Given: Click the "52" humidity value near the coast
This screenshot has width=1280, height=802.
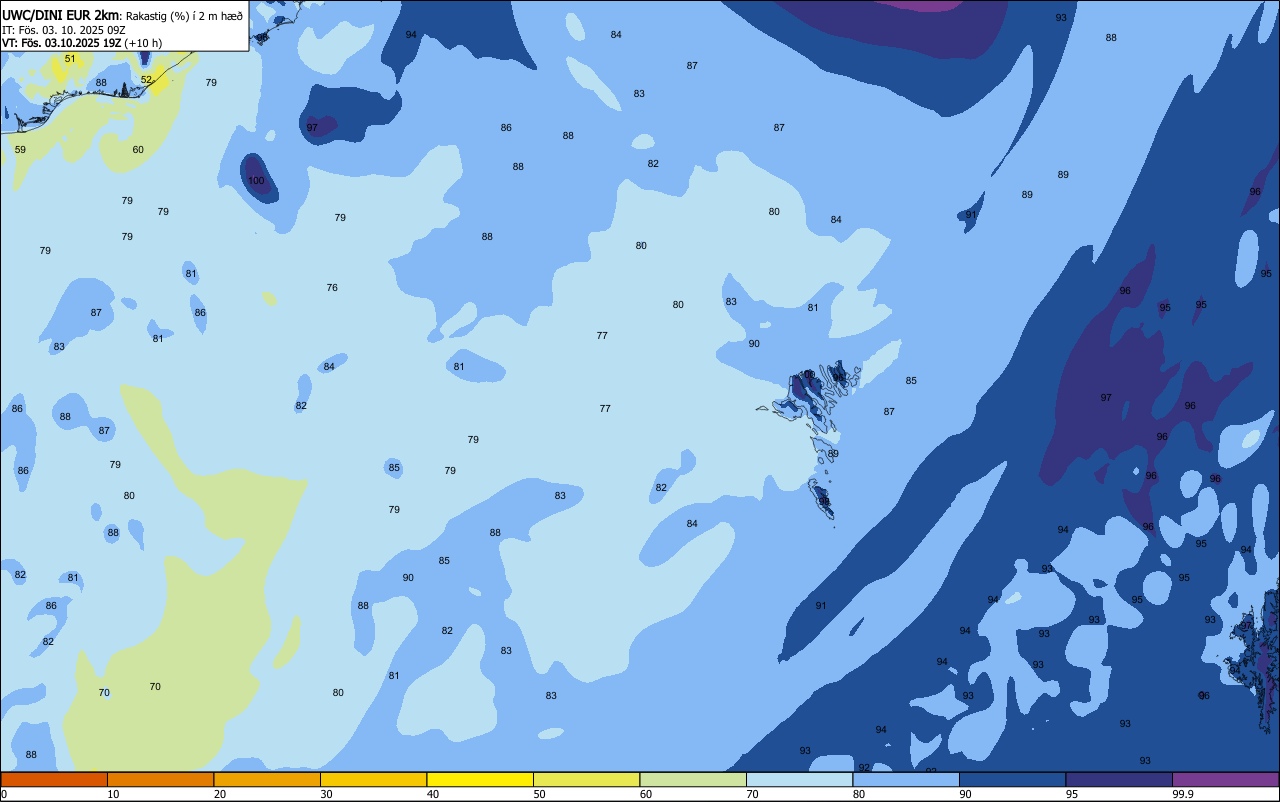Looking at the screenshot, I should pos(146,80).
